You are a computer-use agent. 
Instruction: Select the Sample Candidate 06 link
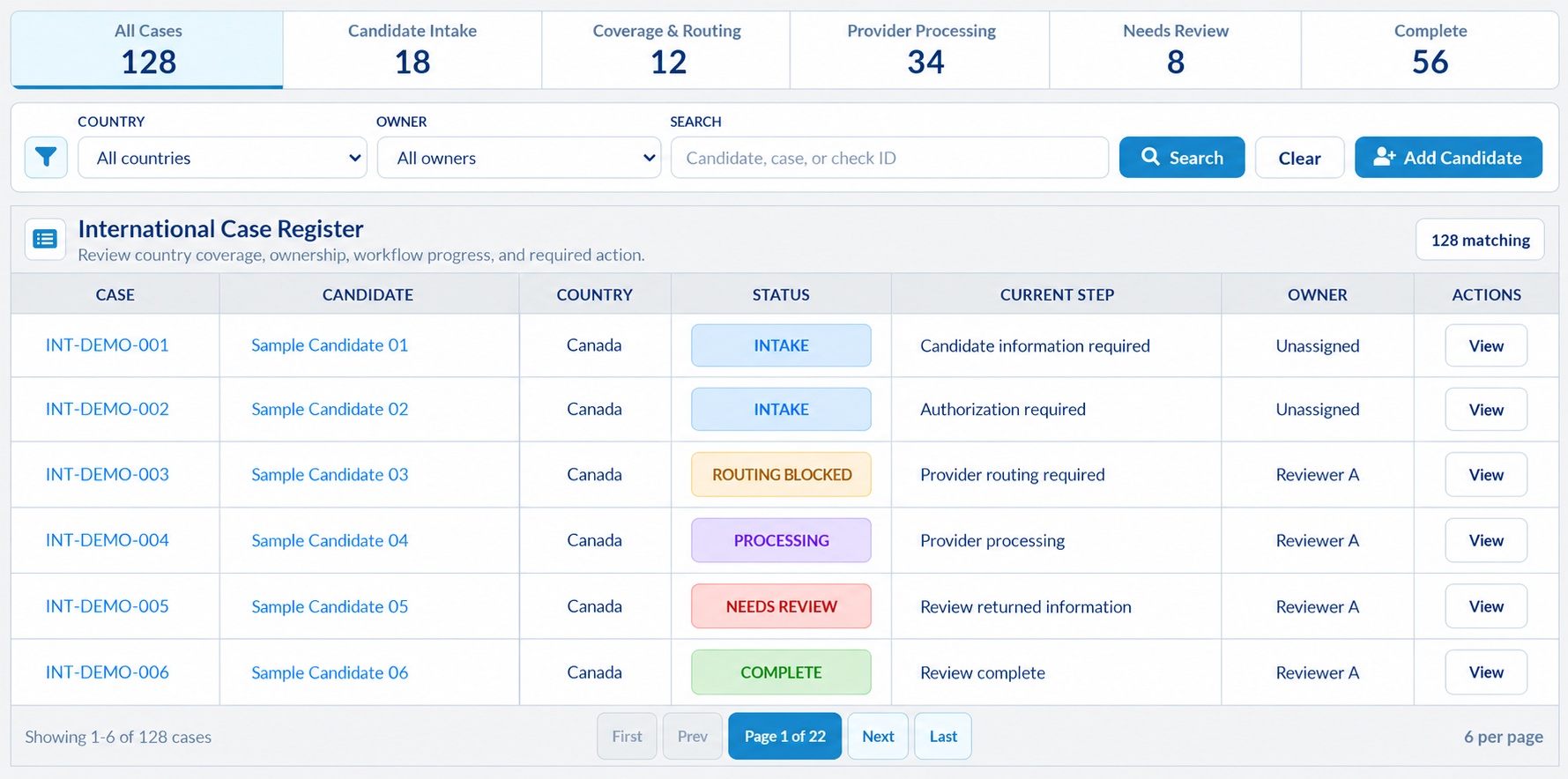click(x=330, y=672)
